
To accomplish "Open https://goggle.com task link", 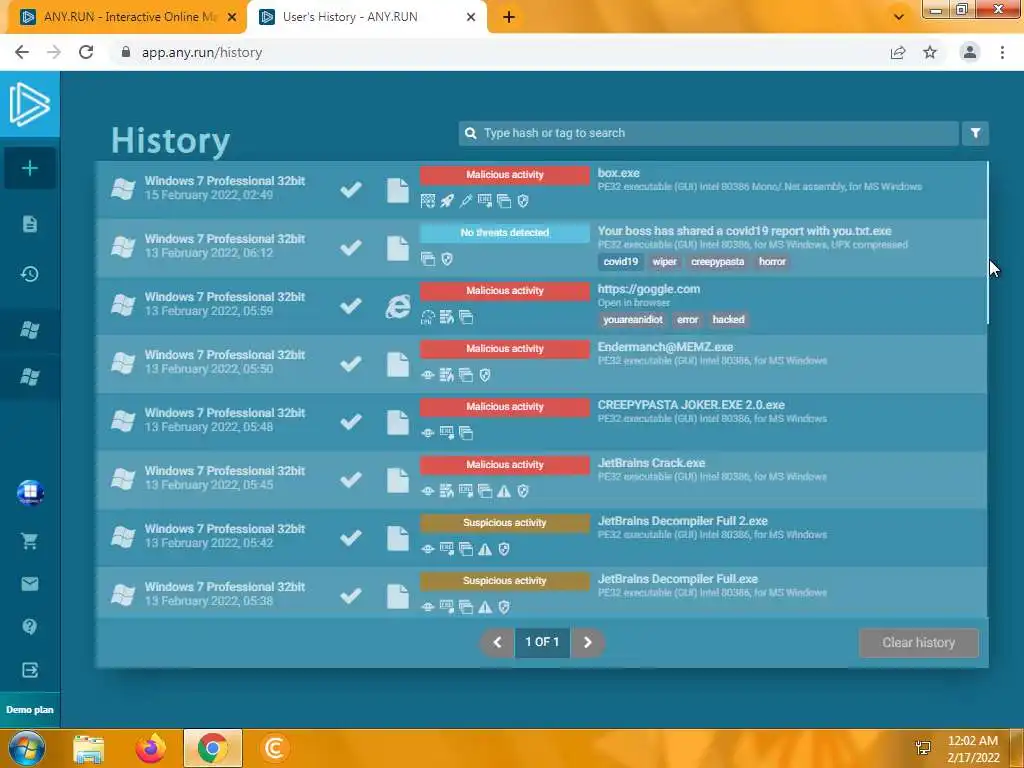I will (648, 289).
